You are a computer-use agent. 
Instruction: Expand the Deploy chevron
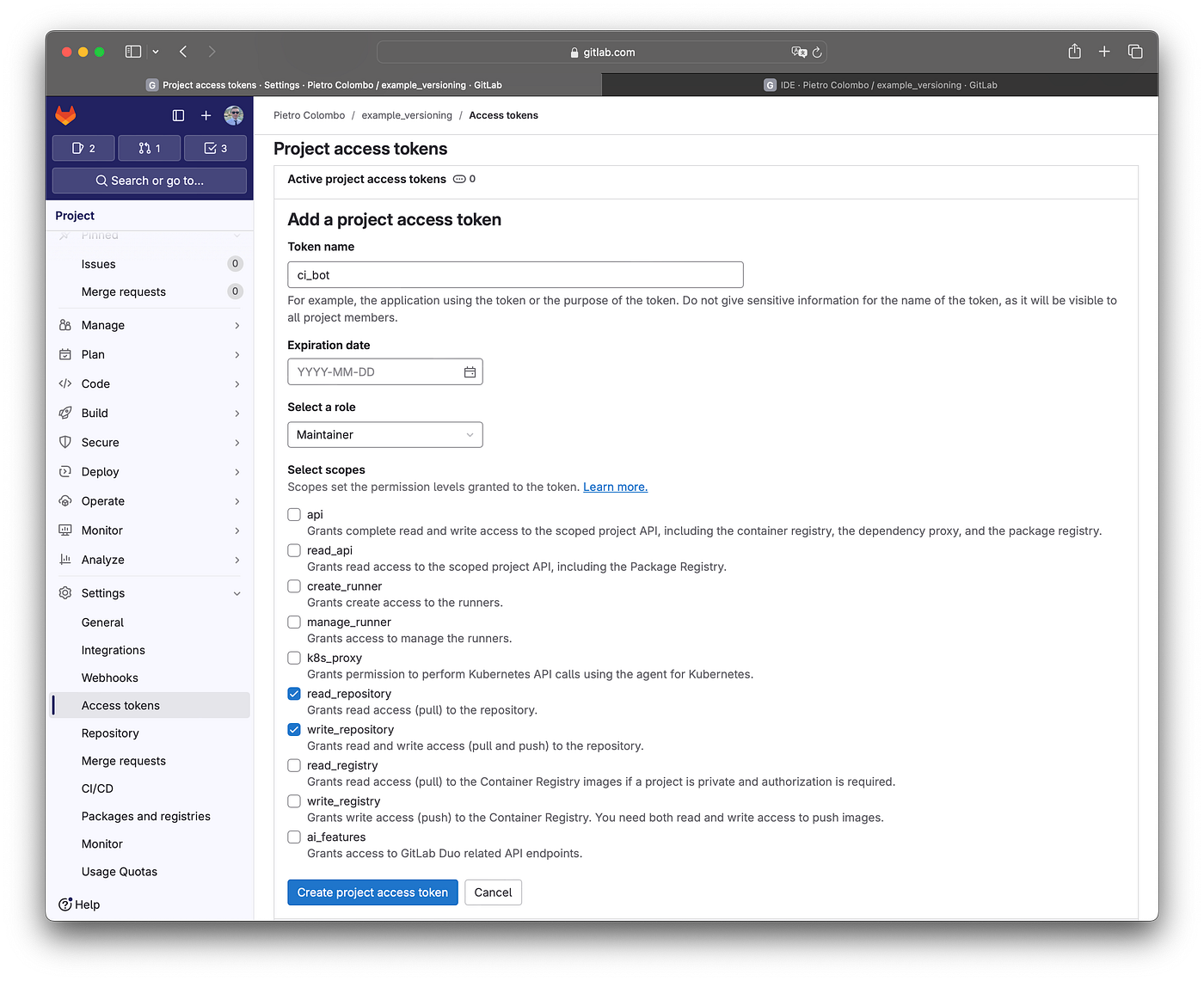pos(237,471)
